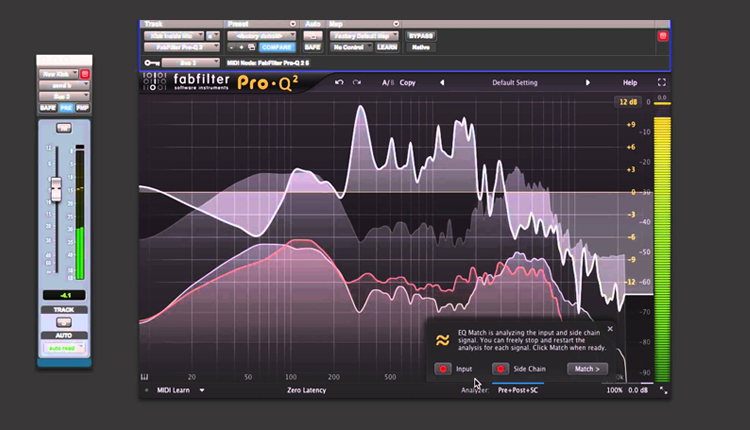
Task: Load the next preset with right arrow
Action: [587, 82]
